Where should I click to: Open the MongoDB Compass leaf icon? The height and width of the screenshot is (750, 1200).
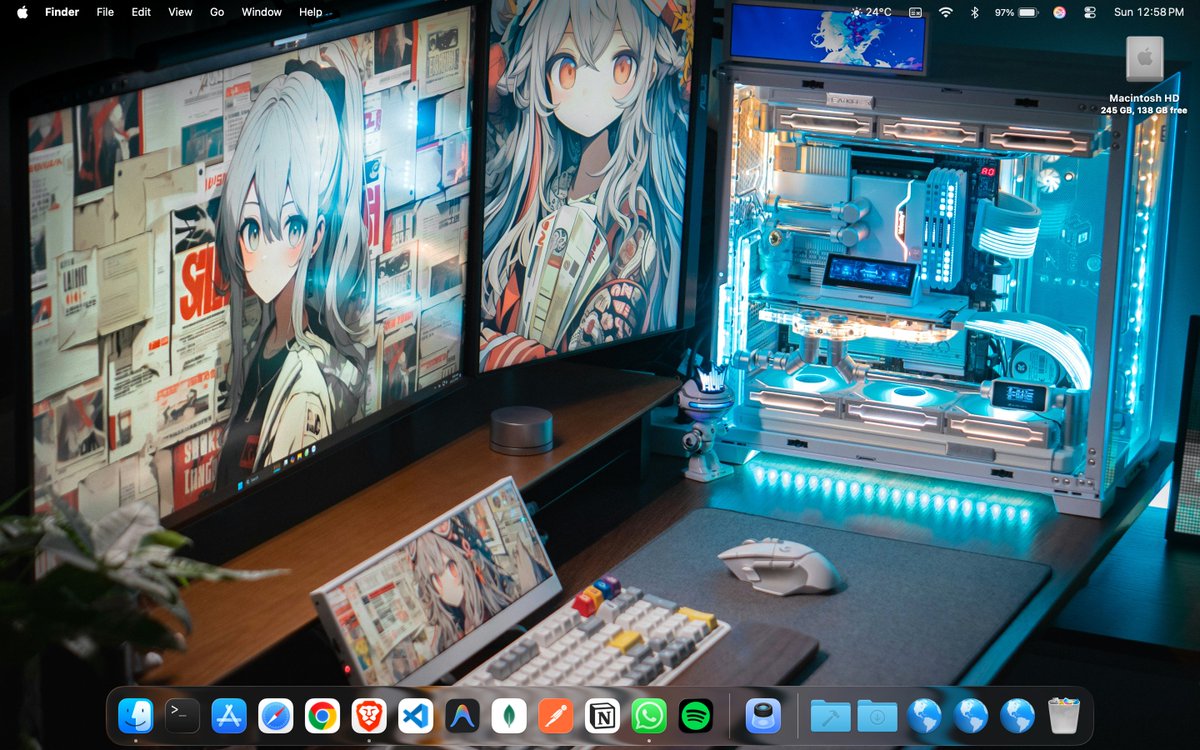509,715
